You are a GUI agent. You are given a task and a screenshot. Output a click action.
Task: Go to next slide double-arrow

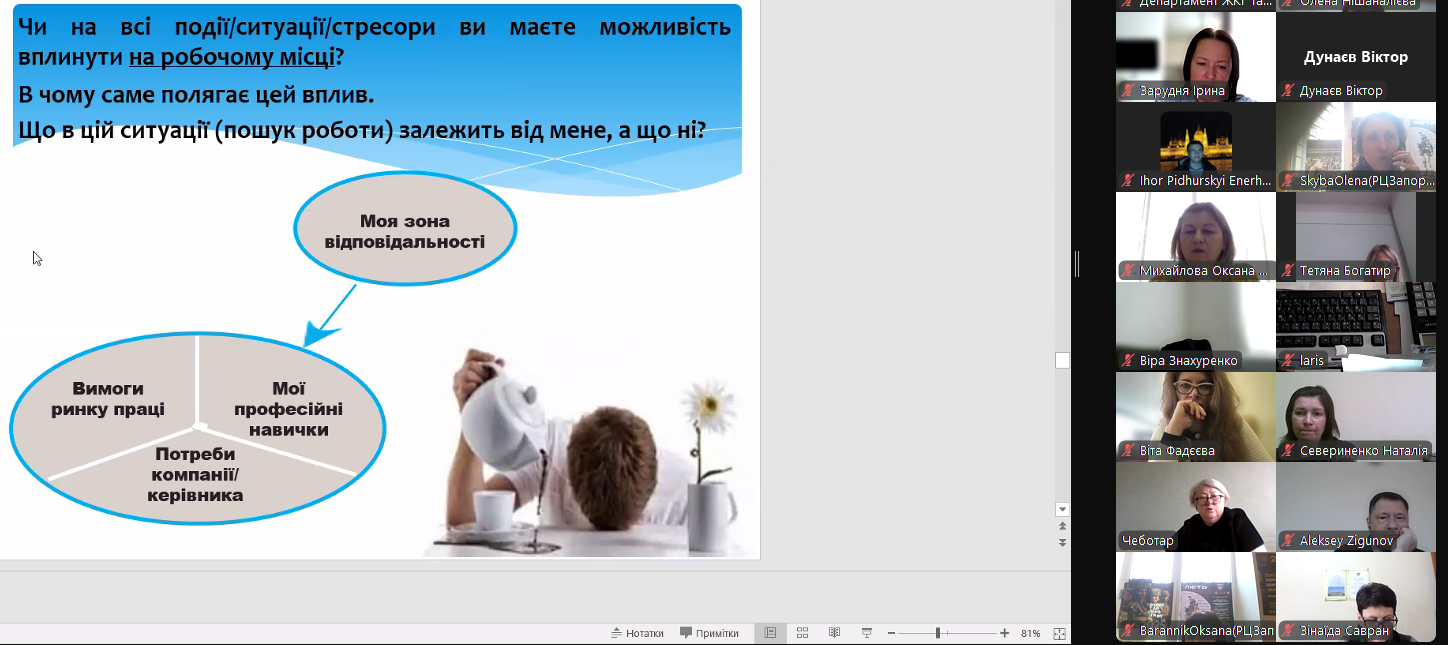pyautogui.click(x=1062, y=542)
